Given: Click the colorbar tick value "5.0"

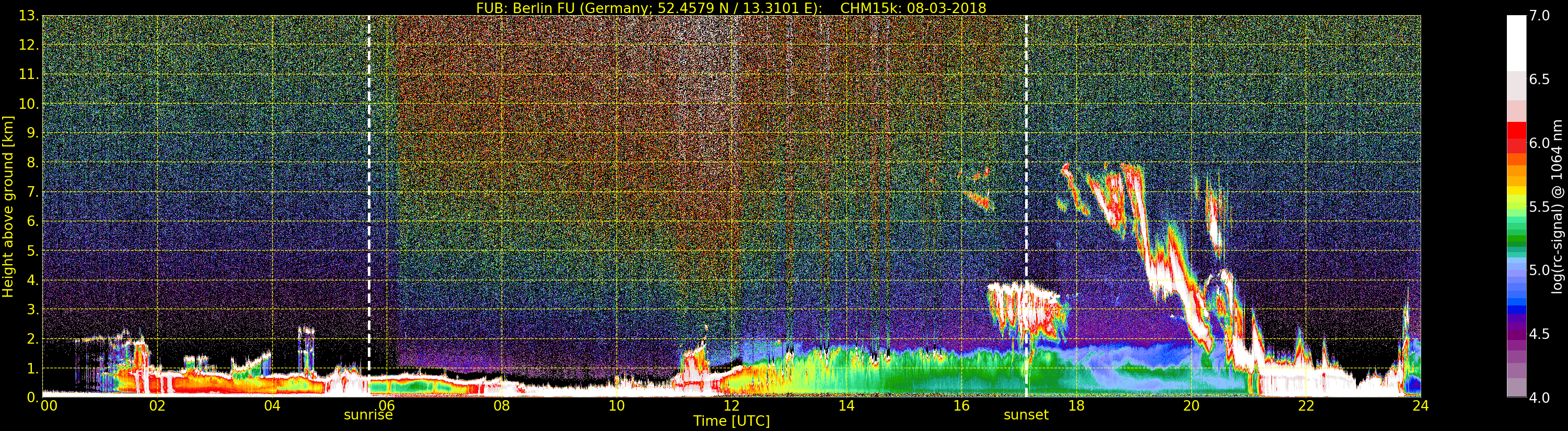Looking at the screenshot, I should (1540, 270).
